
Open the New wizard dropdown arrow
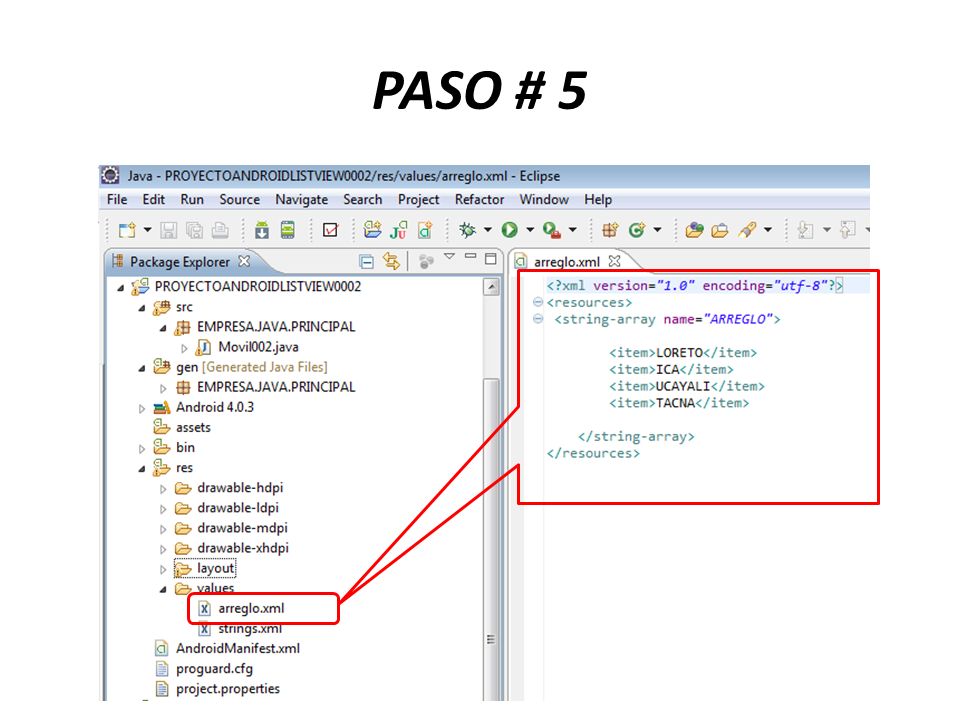pos(148,230)
